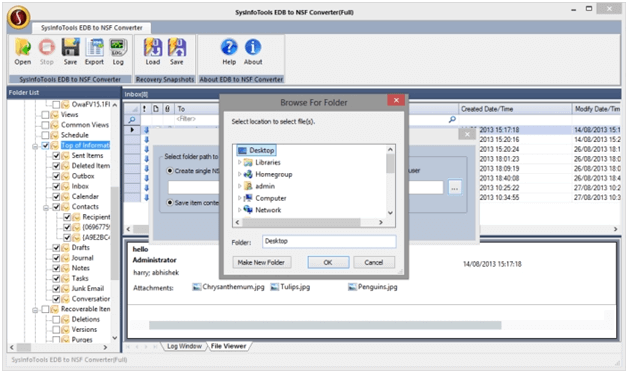Uncheck the Deleted Items checkbox
Screen dimensions: 628x373
[x=56, y=165]
